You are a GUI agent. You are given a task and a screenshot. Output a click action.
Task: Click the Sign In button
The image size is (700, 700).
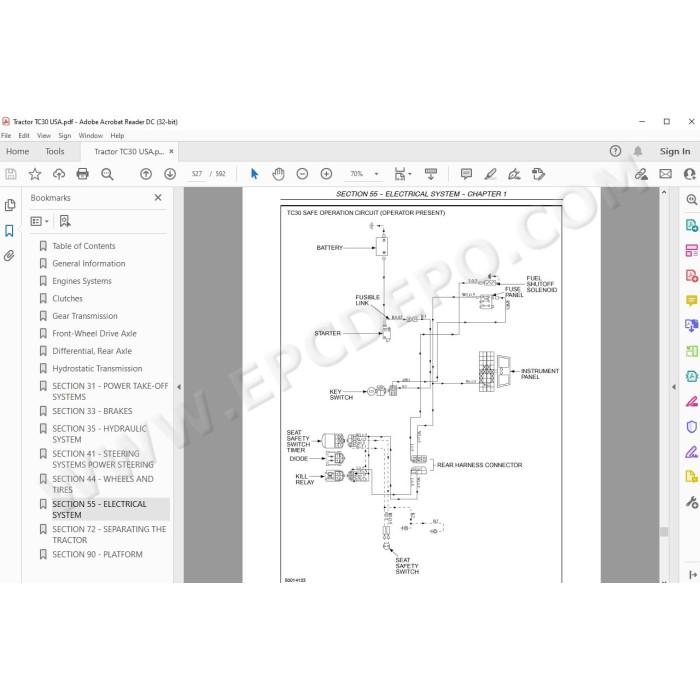tap(675, 151)
